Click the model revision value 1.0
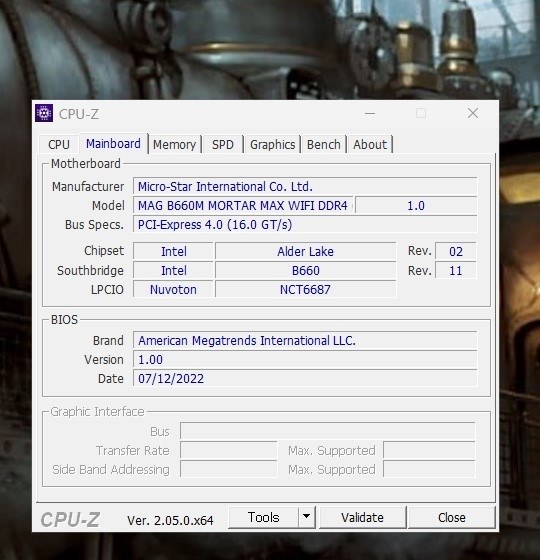 coord(416,206)
